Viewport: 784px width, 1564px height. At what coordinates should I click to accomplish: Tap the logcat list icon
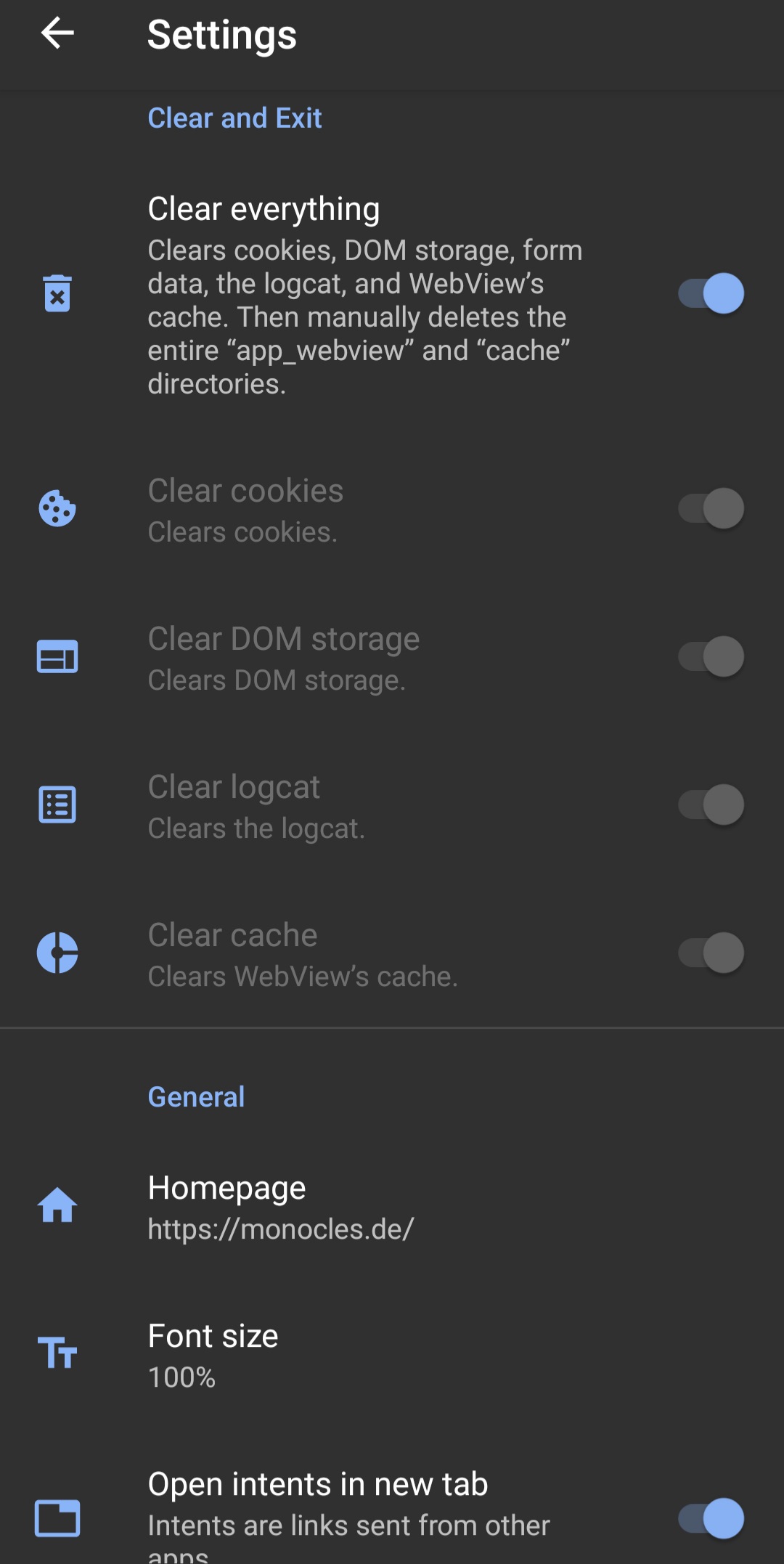coord(57,805)
